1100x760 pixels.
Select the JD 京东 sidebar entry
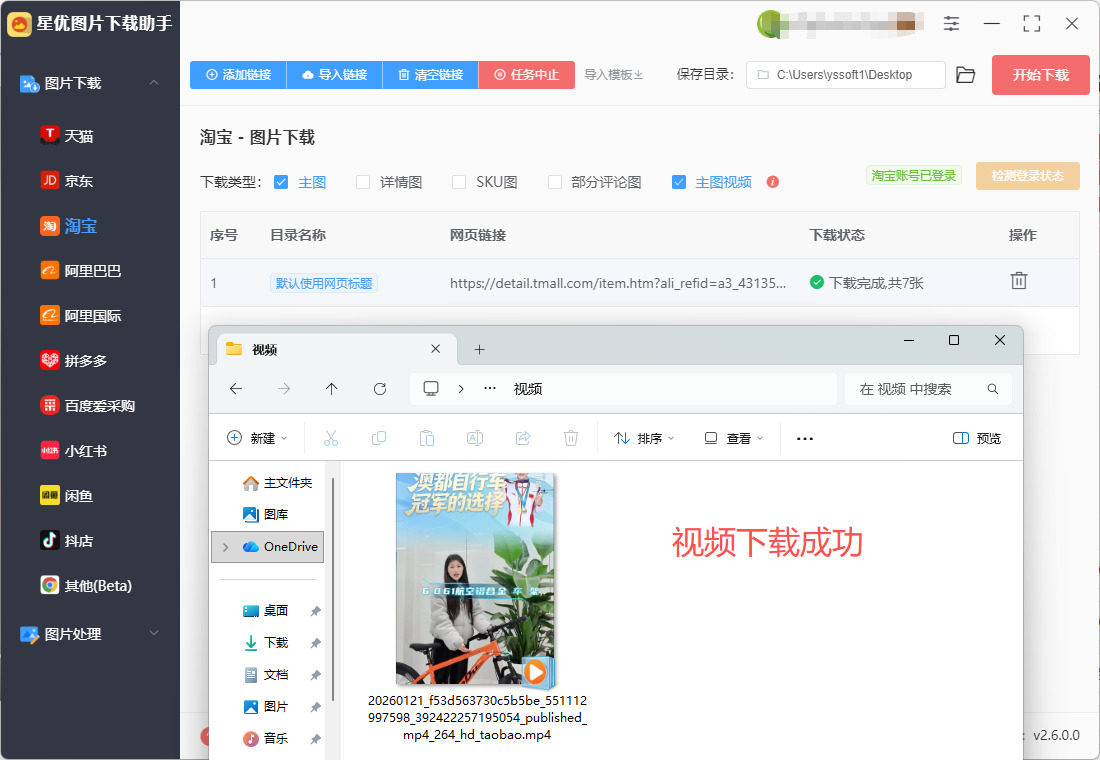click(67, 180)
